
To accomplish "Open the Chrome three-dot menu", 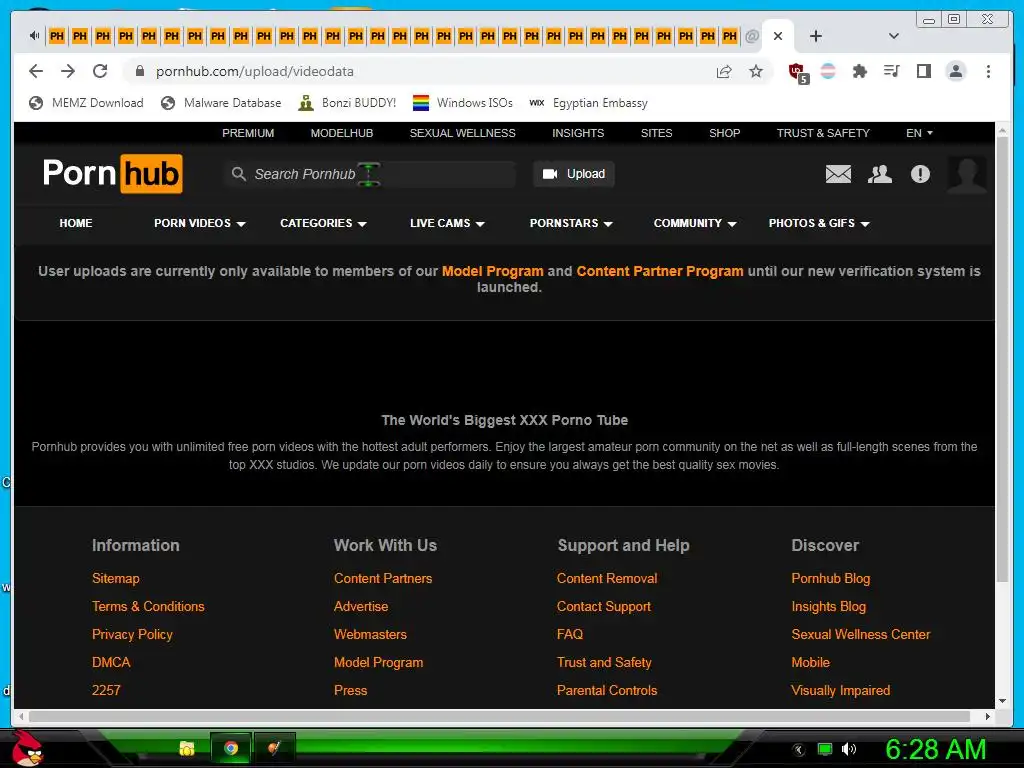I will [x=988, y=71].
